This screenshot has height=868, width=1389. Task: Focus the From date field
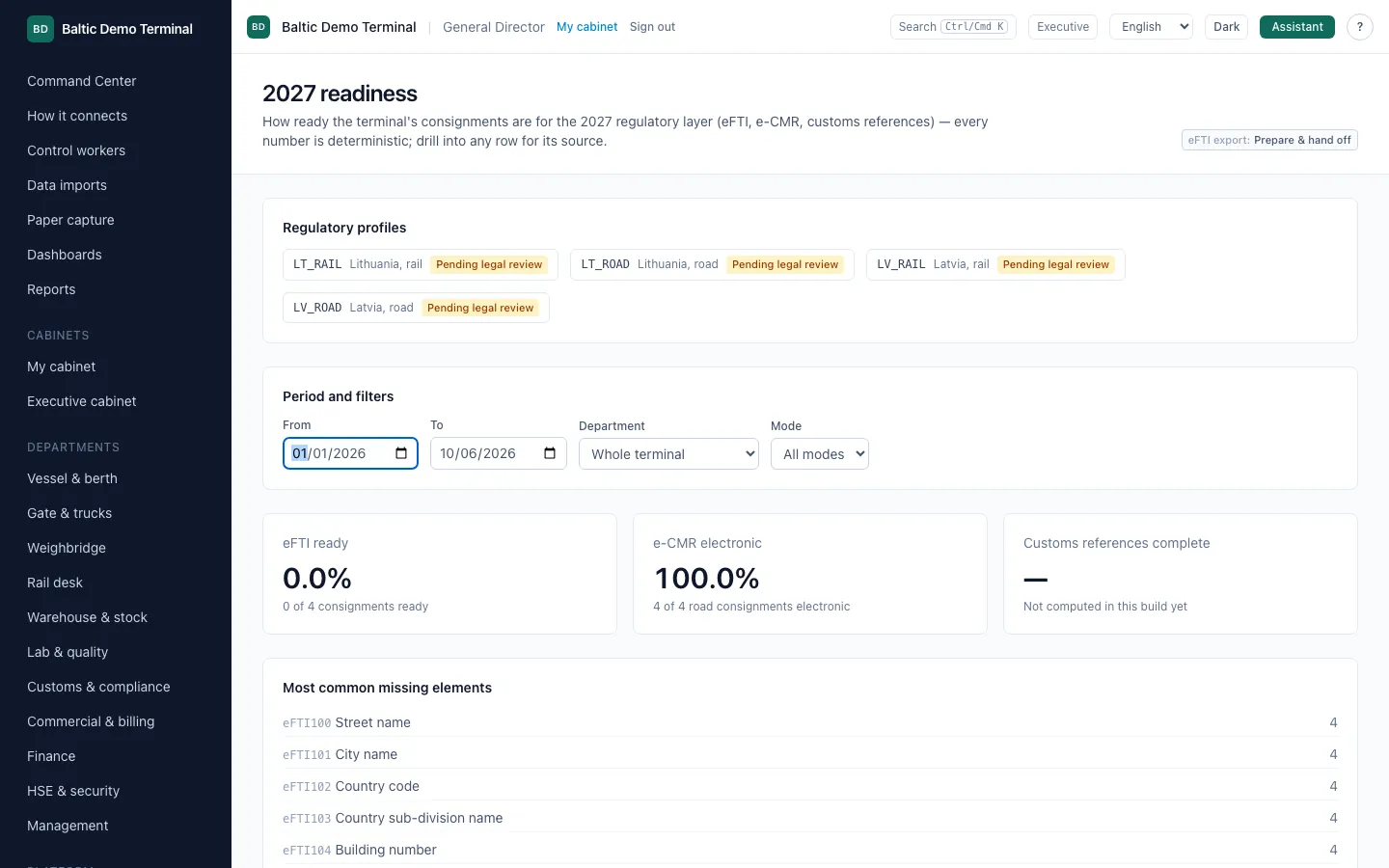pyautogui.click(x=350, y=453)
